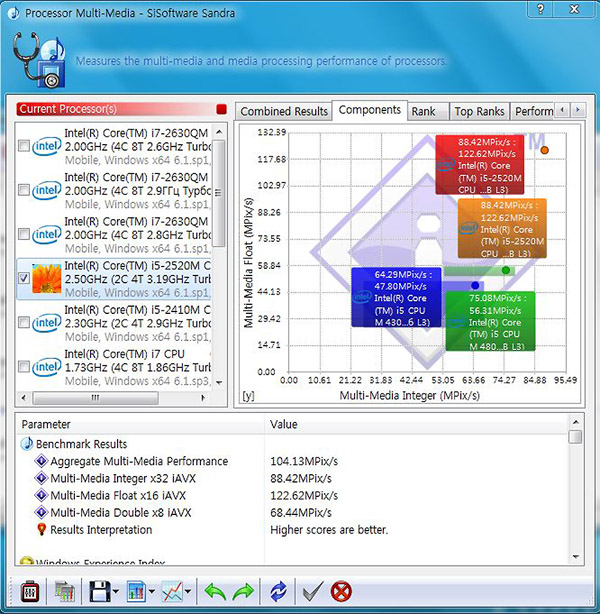
Task: Click the red i5-2520M chart label
Action: [x=480, y=165]
